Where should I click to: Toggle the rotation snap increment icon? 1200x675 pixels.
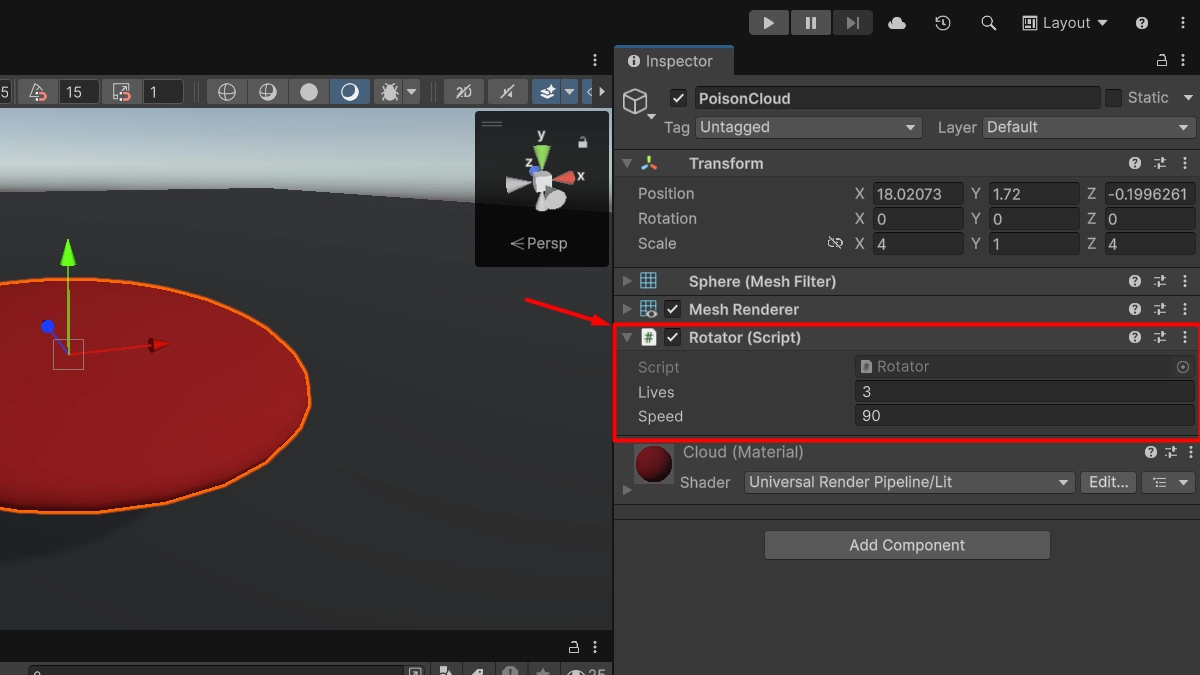coord(38,92)
